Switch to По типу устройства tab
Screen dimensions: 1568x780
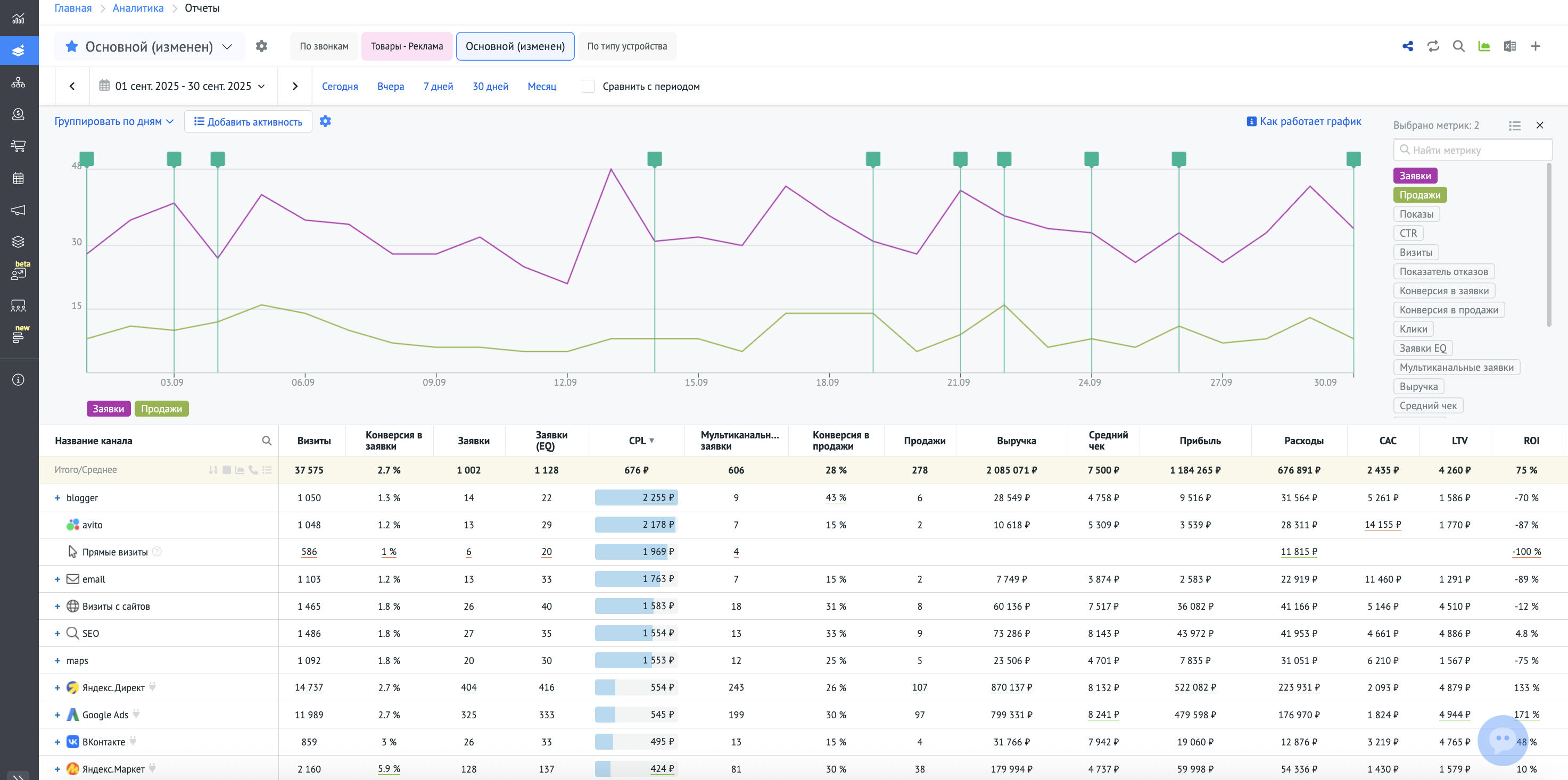(x=626, y=46)
